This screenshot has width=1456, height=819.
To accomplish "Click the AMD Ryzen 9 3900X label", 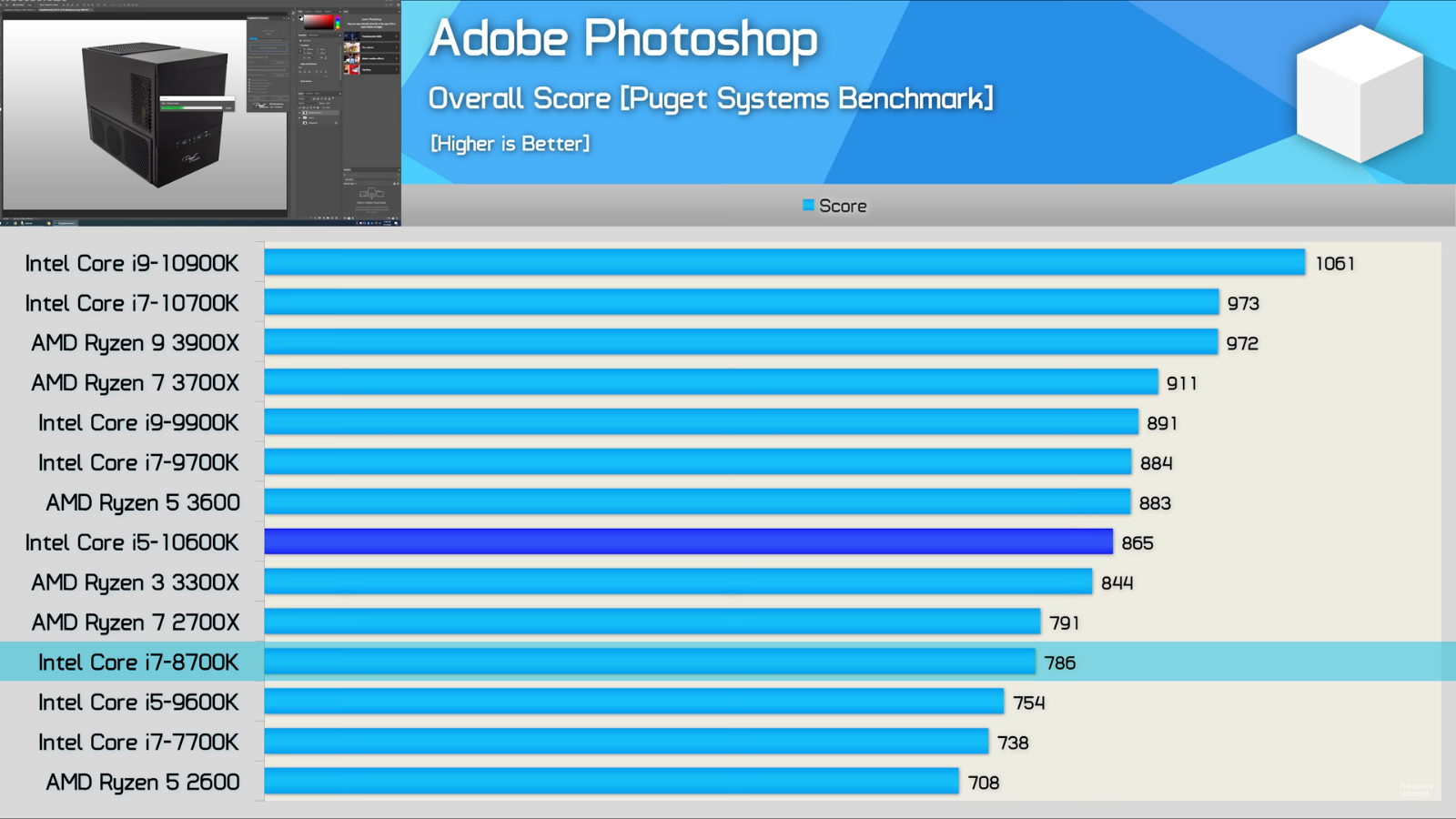I will pyautogui.click(x=136, y=343).
